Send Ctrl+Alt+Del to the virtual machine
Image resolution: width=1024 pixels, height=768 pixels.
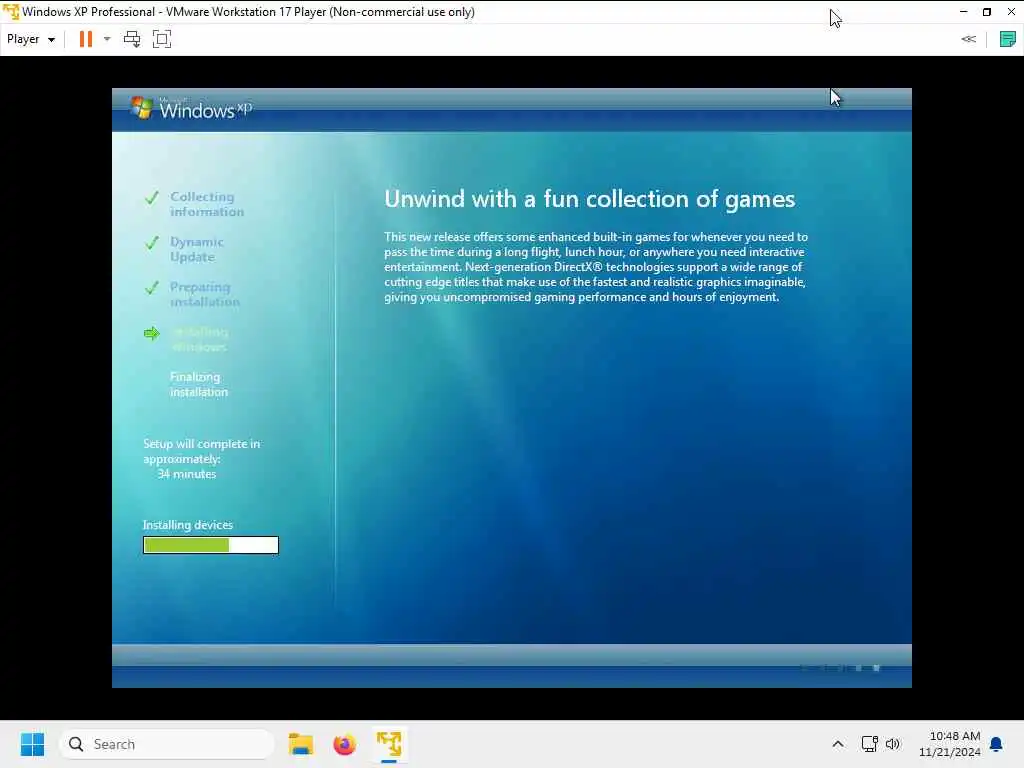[132, 39]
